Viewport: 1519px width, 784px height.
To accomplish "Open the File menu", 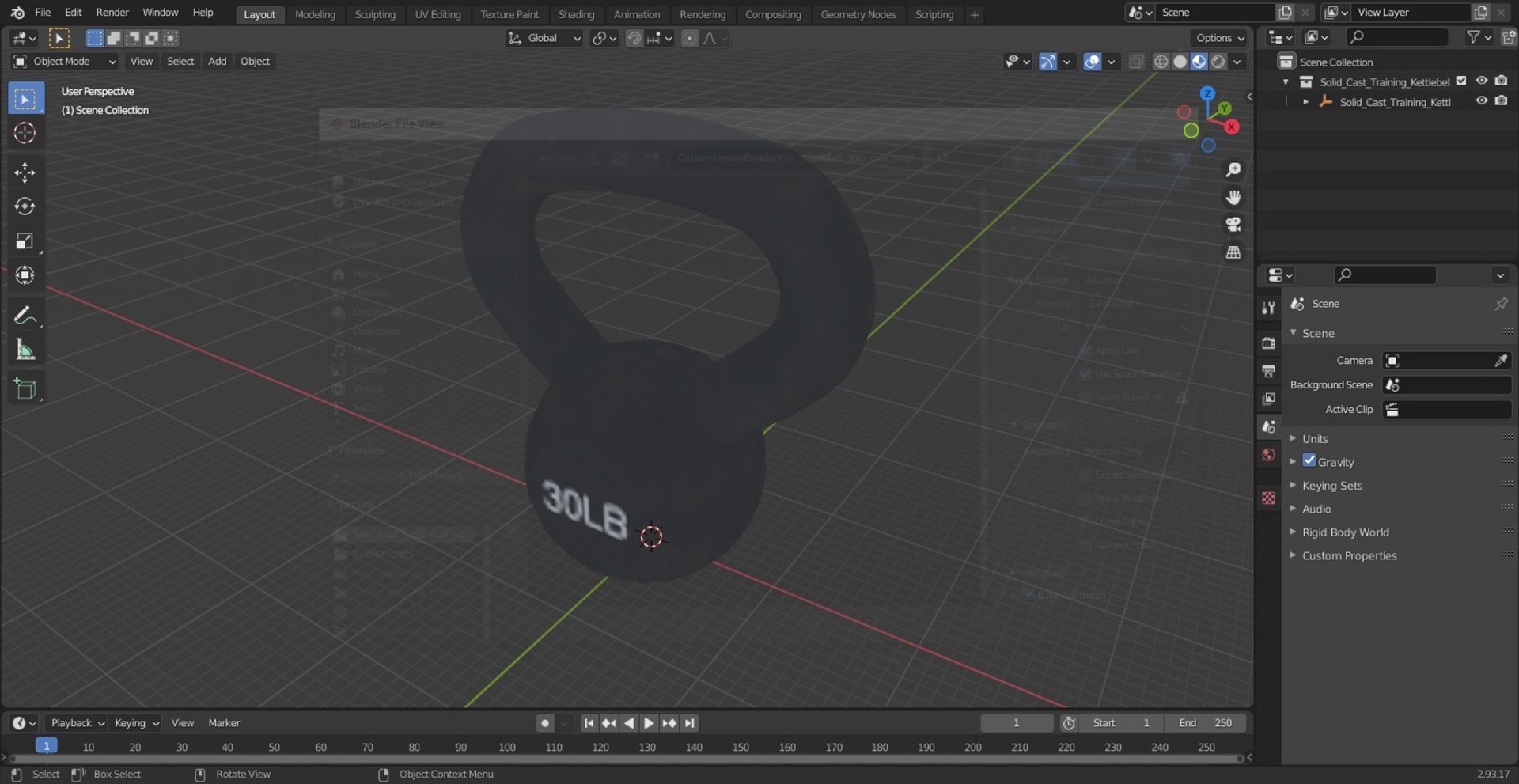I will 43,13.
